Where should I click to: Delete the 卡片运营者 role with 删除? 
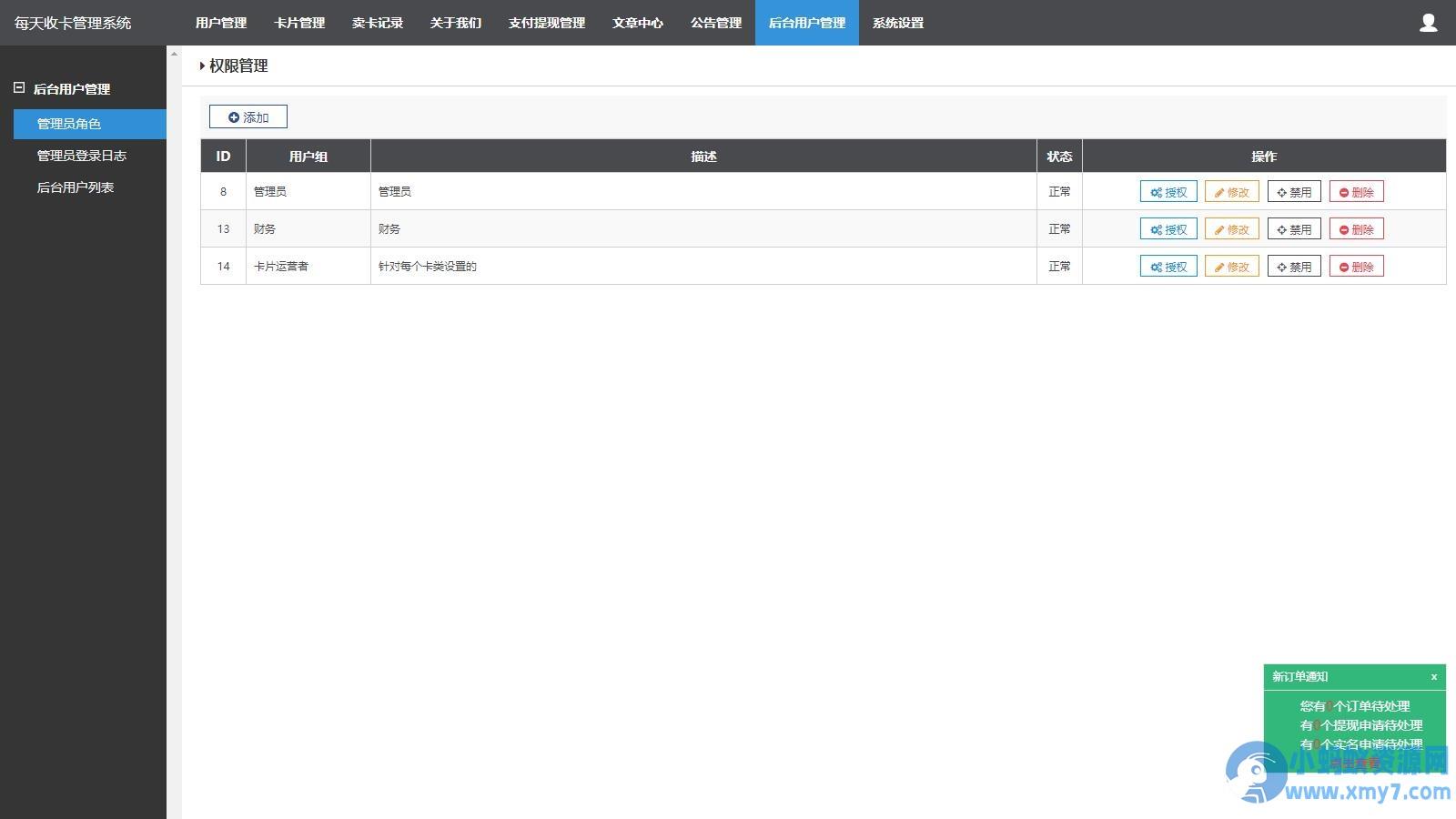[x=1357, y=267]
